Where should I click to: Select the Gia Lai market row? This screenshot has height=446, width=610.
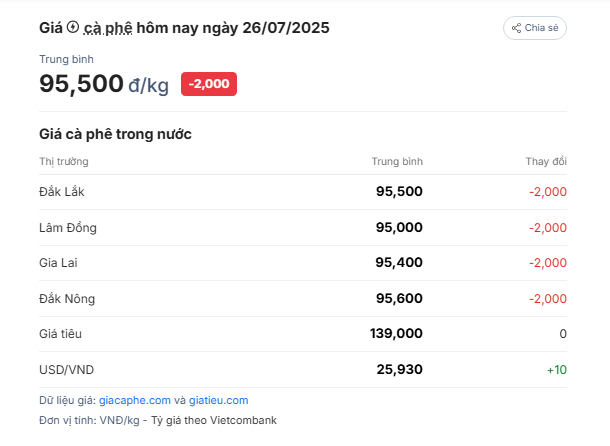pos(303,263)
